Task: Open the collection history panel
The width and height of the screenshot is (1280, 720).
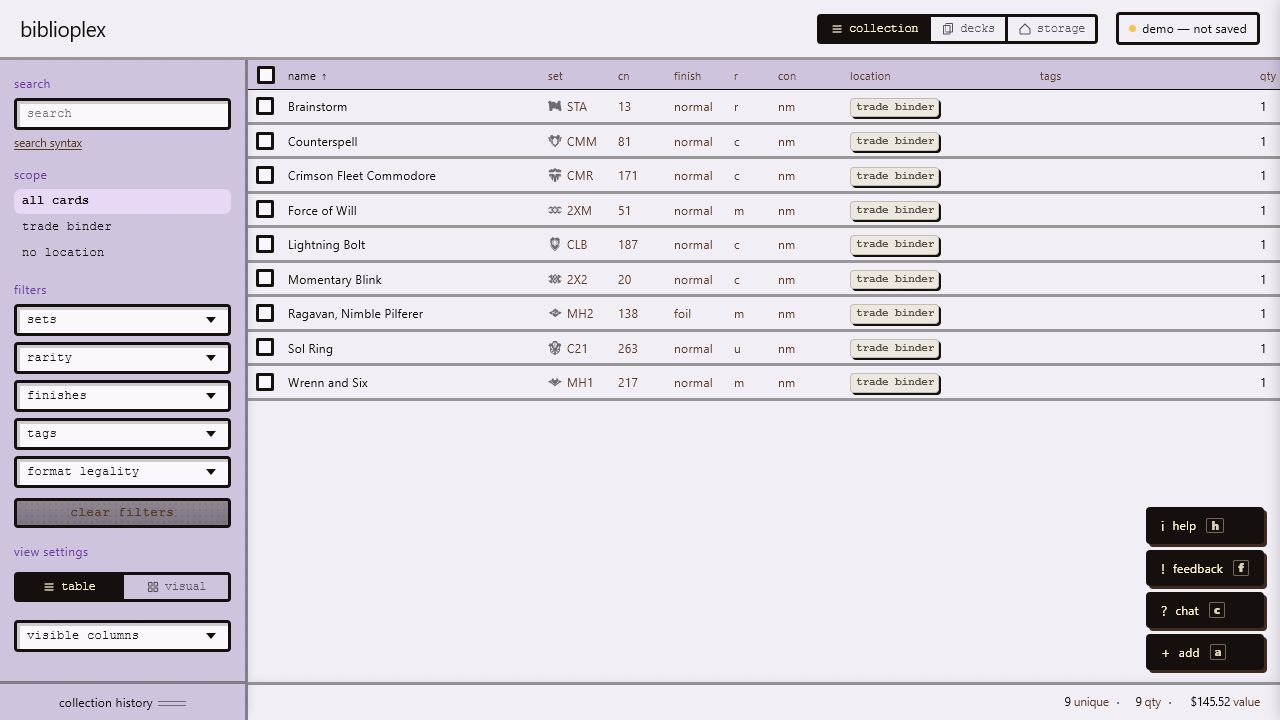Action: [x=122, y=703]
